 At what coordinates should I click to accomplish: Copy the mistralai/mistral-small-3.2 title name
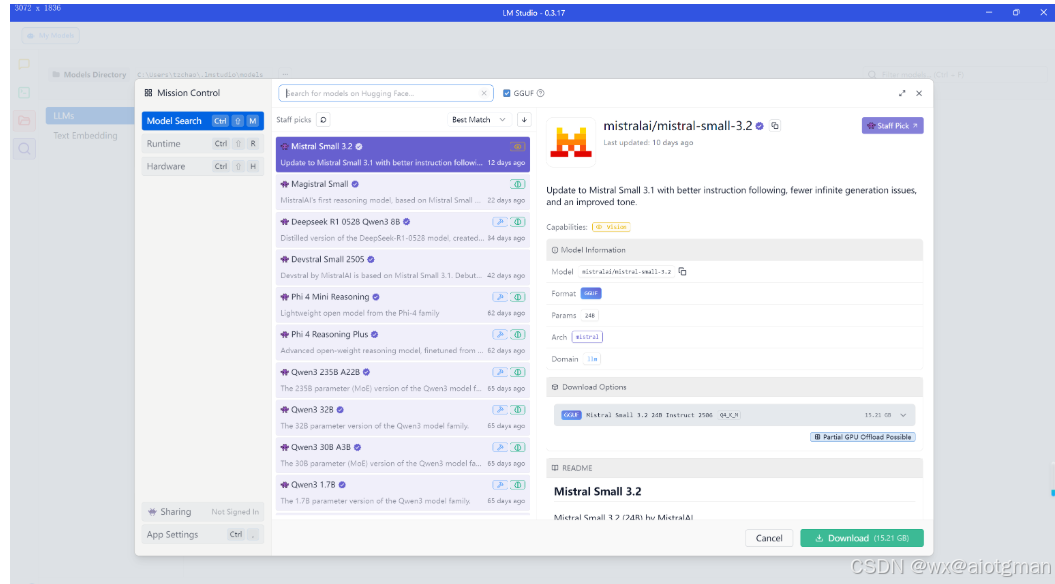point(775,126)
